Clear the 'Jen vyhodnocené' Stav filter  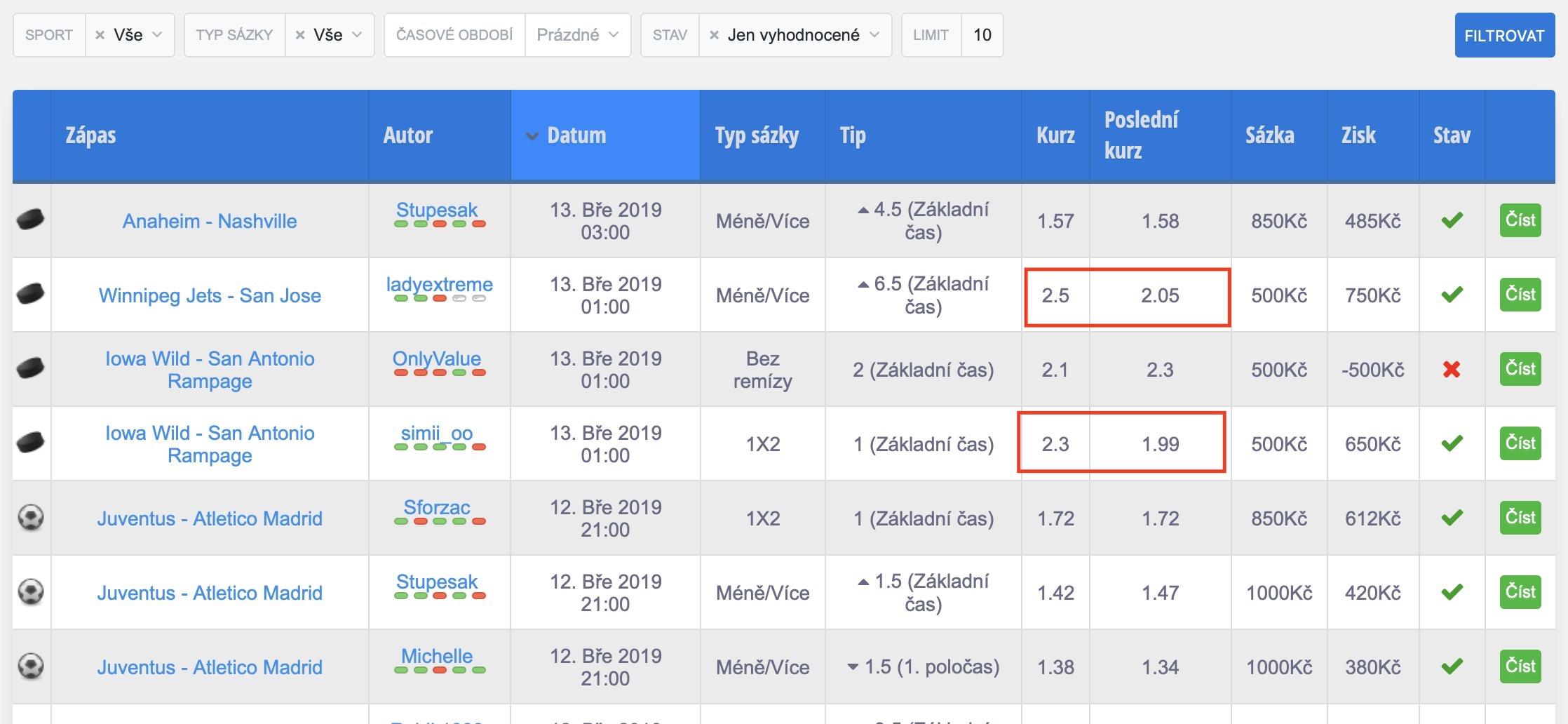[714, 35]
